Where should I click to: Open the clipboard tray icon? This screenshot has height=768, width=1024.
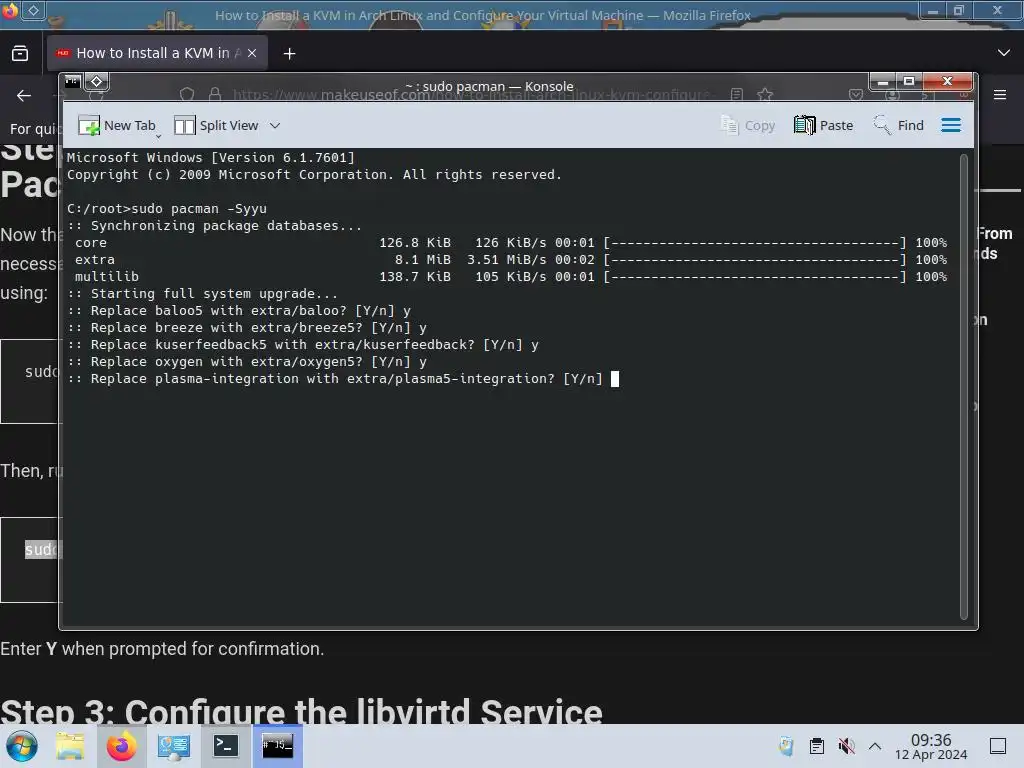[x=816, y=746]
